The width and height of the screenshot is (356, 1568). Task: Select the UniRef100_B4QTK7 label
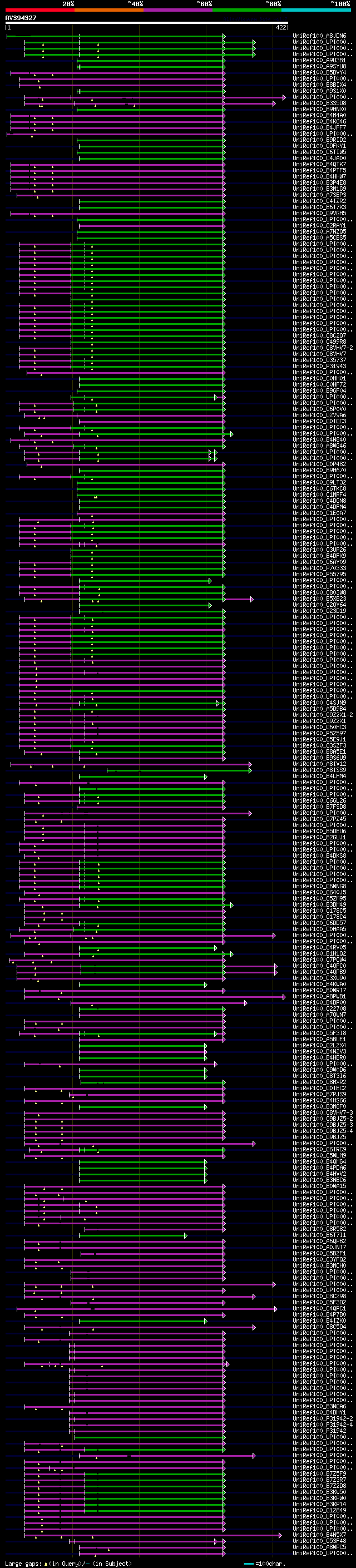pos(319,164)
